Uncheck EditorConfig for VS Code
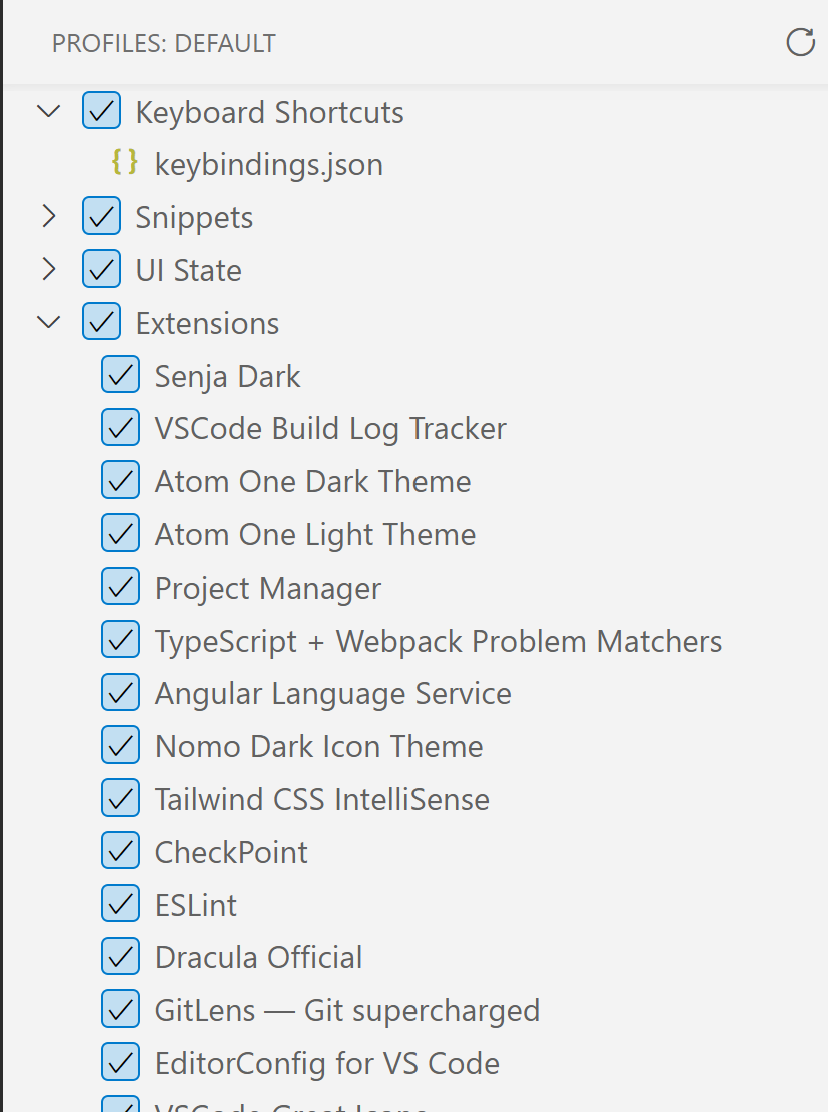 [x=120, y=1061]
